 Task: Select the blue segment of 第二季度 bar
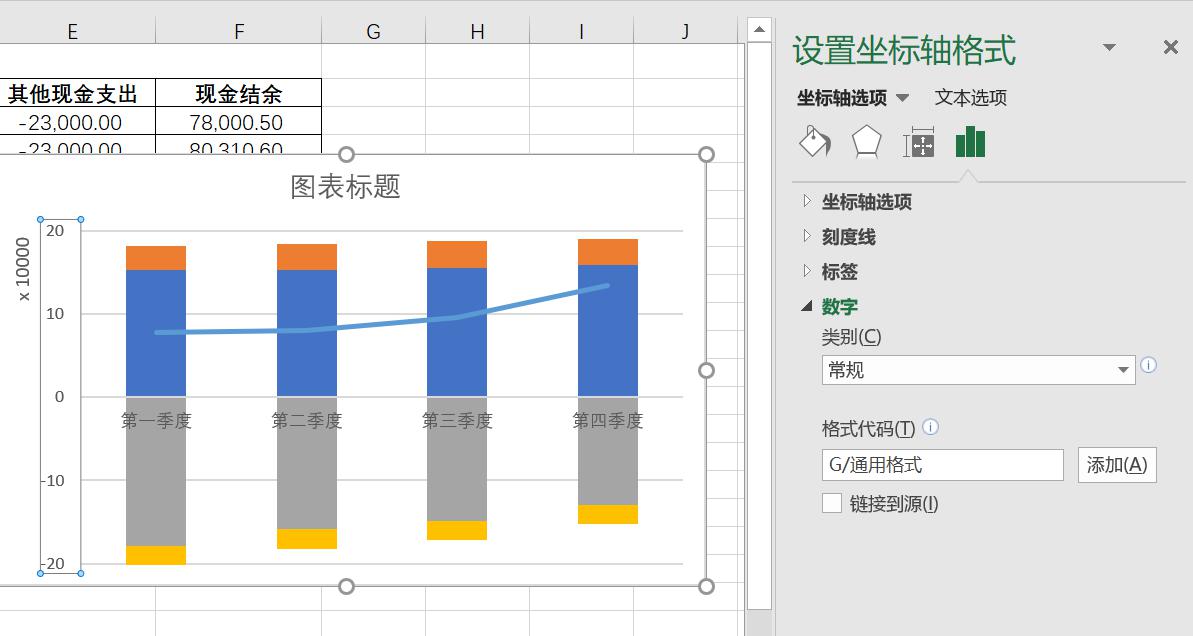[x=307, y=332]
